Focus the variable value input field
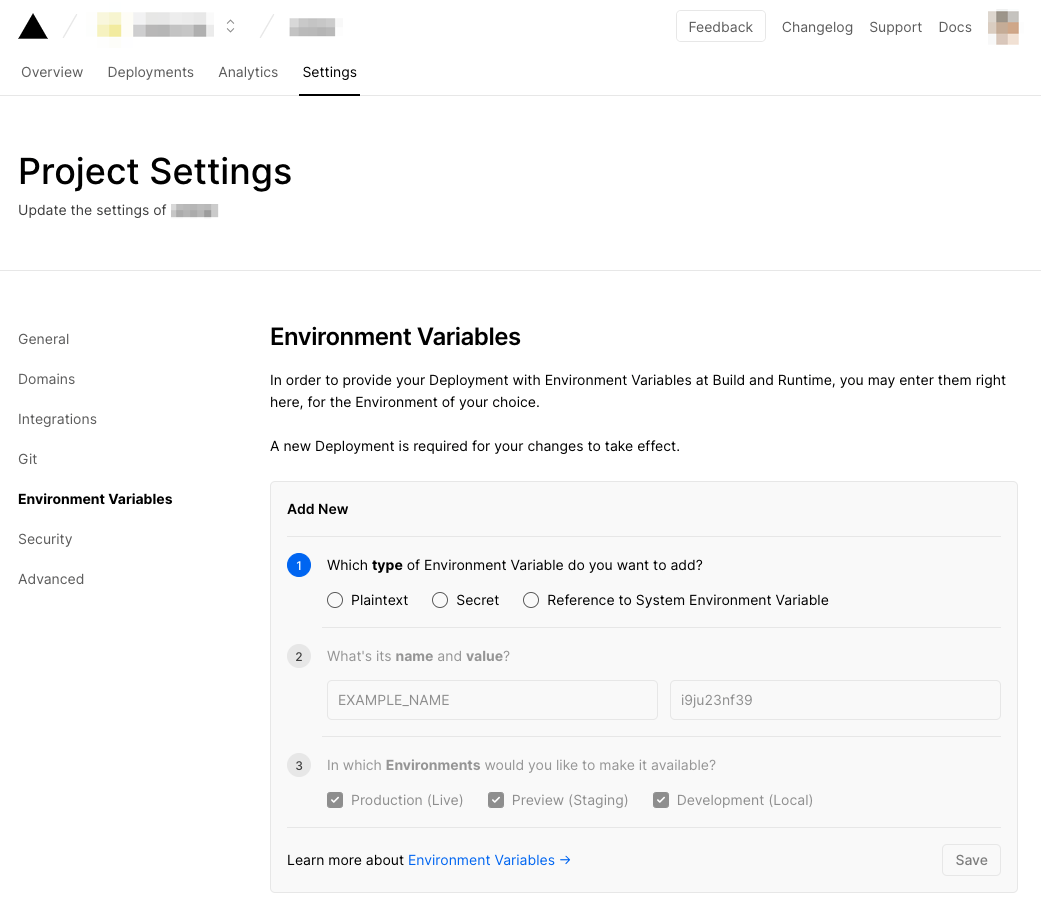Image resolution: width=1041 pixels, height=911 pixels. point(835,700)
